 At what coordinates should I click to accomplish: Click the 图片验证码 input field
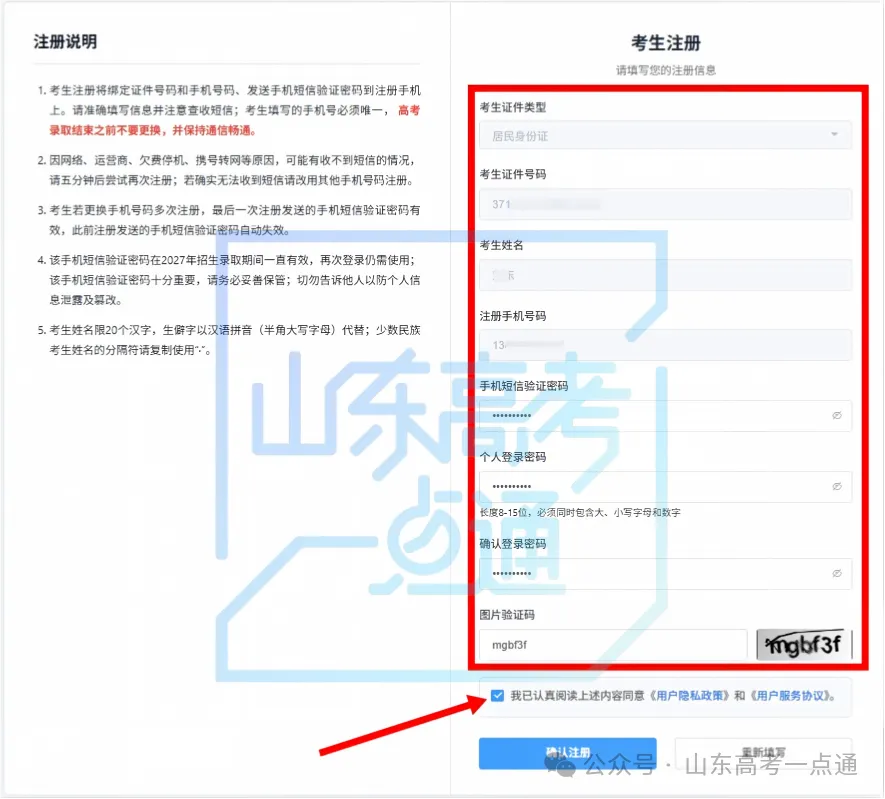click(x=612, y=645)
